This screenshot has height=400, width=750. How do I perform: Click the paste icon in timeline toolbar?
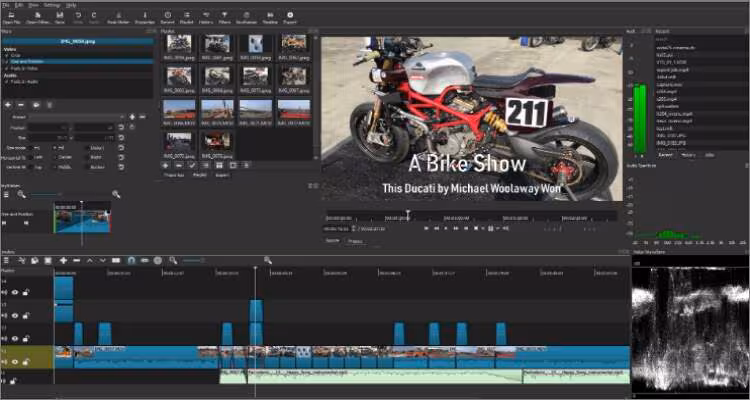48,261
